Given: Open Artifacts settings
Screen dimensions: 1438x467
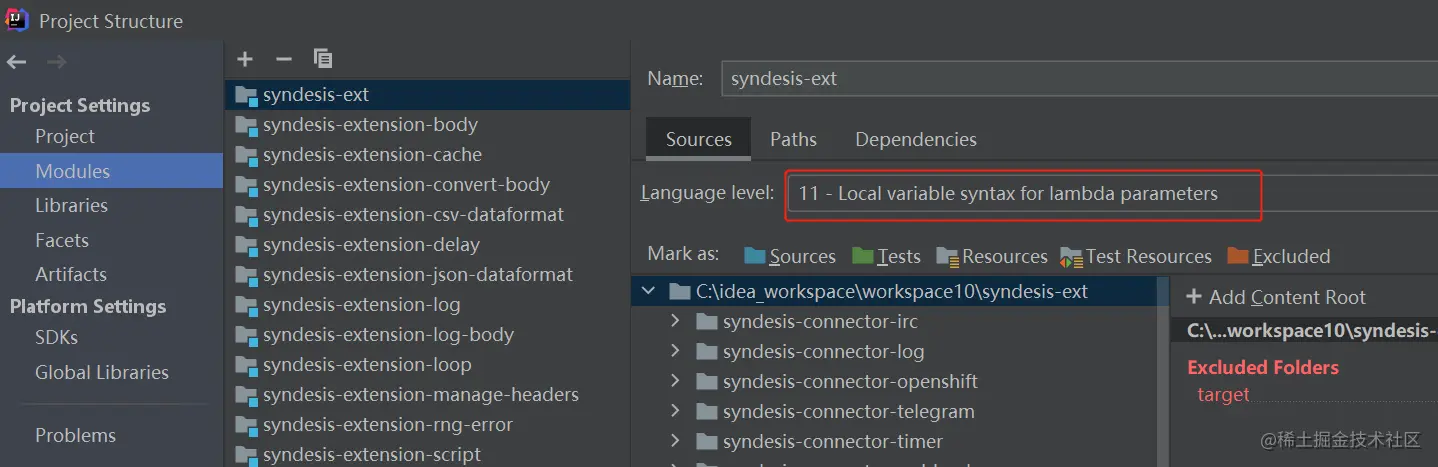Looking at the screenshot, I should 71,274.
